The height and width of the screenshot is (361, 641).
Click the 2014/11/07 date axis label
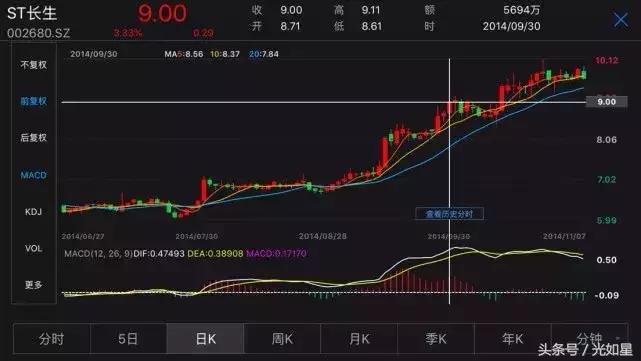pos(564,236)
